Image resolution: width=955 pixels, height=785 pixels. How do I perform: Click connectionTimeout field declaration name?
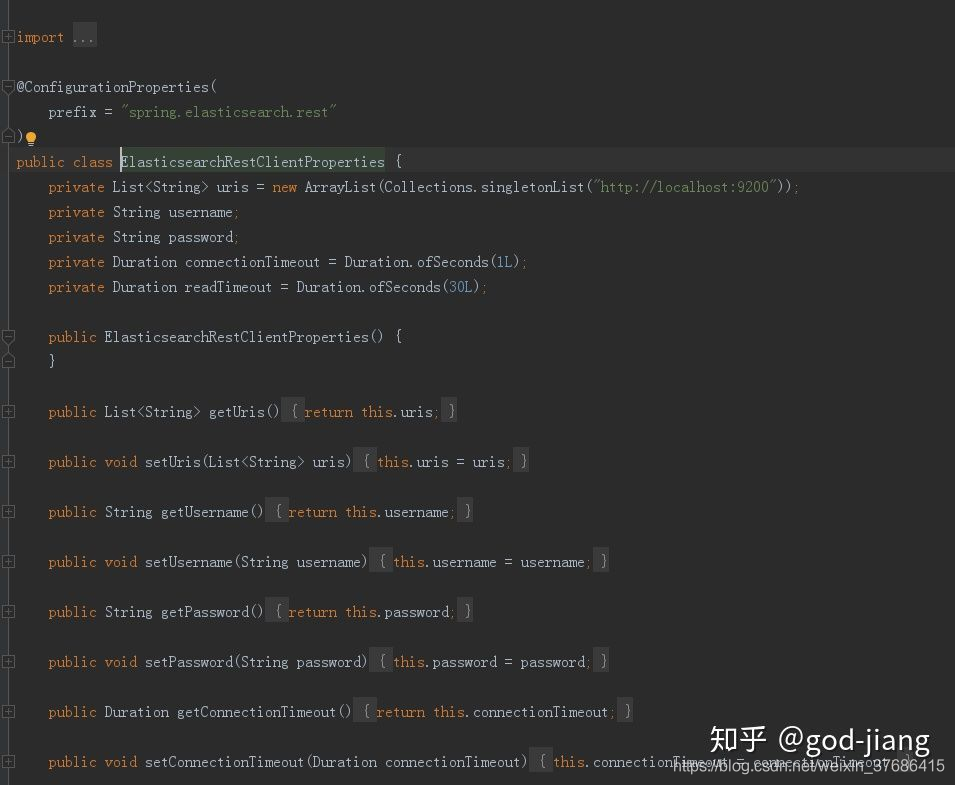(252, 262)
